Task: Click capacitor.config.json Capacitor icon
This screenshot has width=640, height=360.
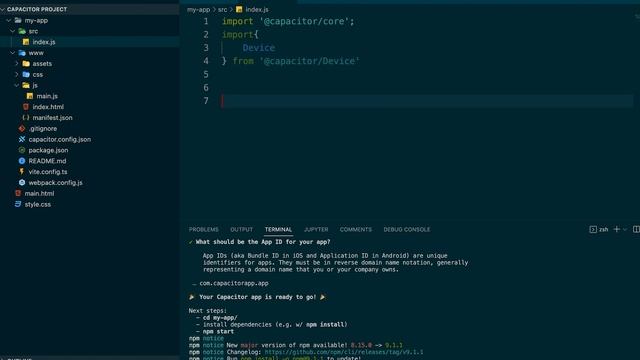Action: (x=22, y=139)
